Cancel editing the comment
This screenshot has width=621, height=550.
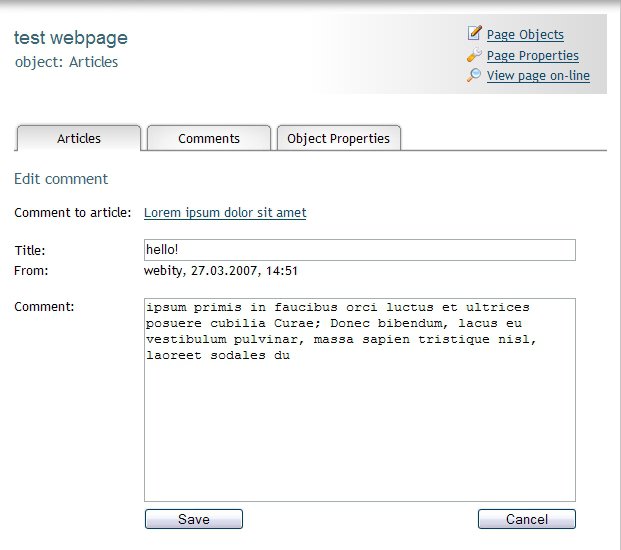(x=527, y=519)
